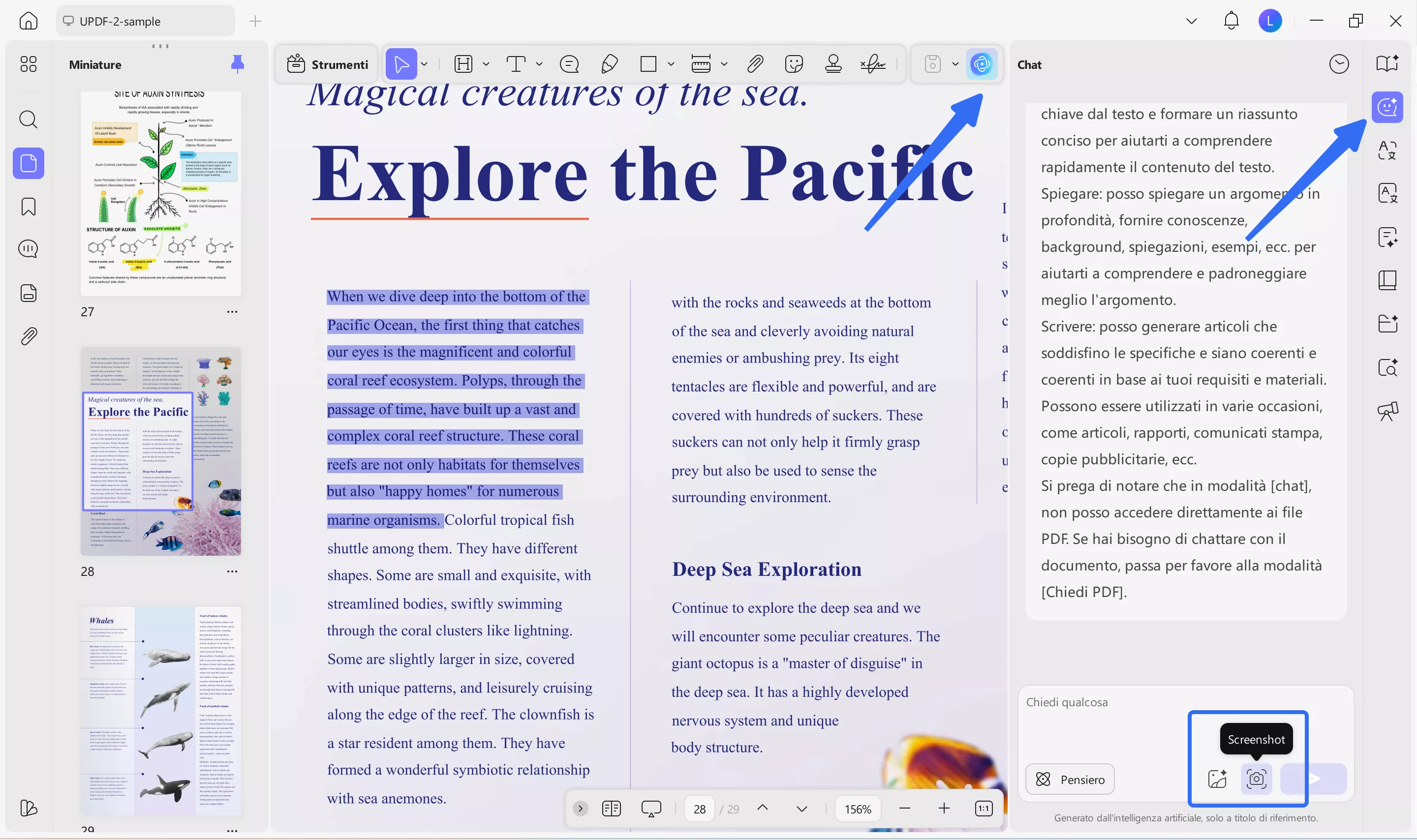1417x840 pixels.
Task: Go to next page with down arrow
Action: [x=801, y=809]
